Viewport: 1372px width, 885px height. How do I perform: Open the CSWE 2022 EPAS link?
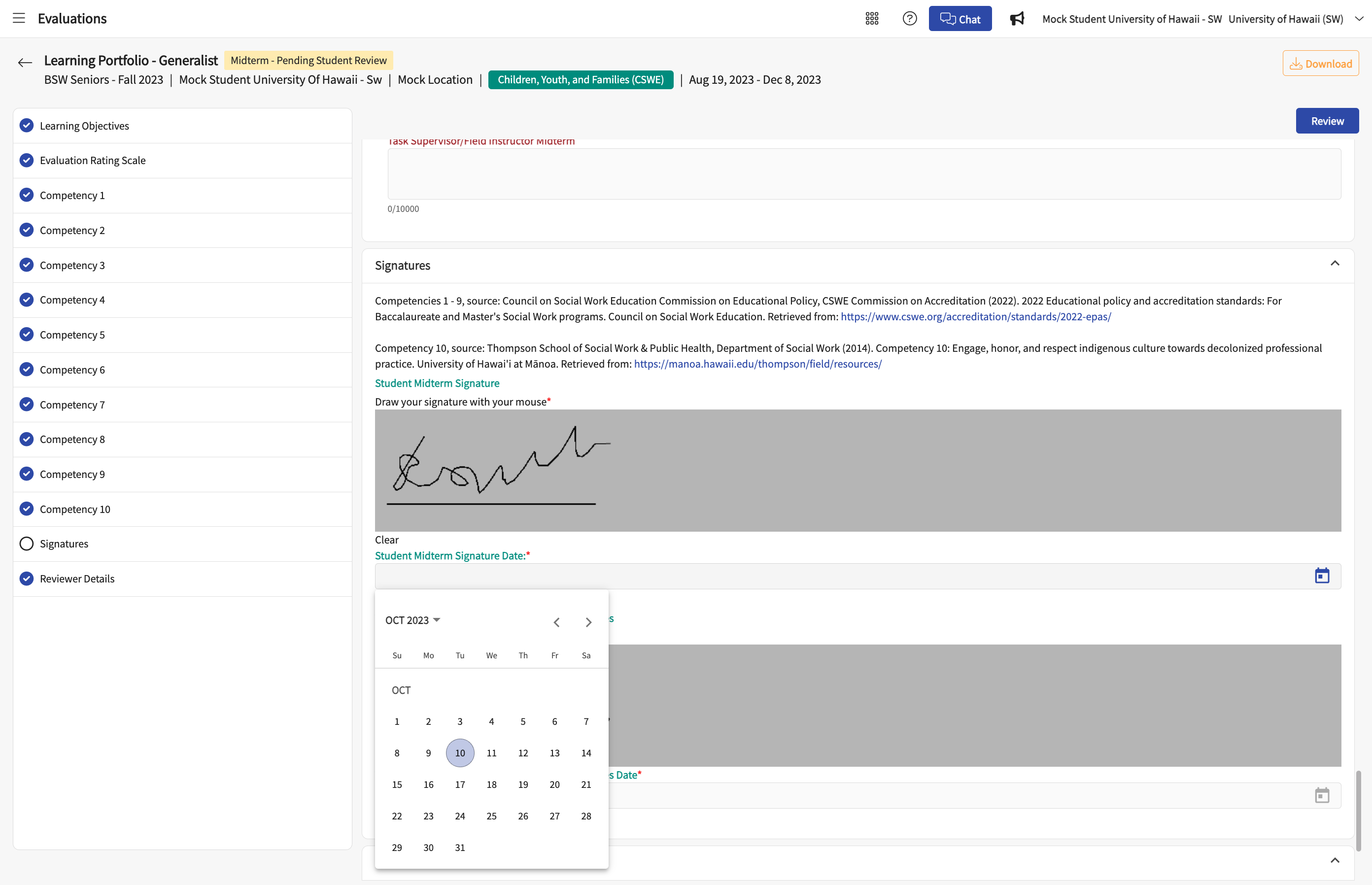click(975, 317)
